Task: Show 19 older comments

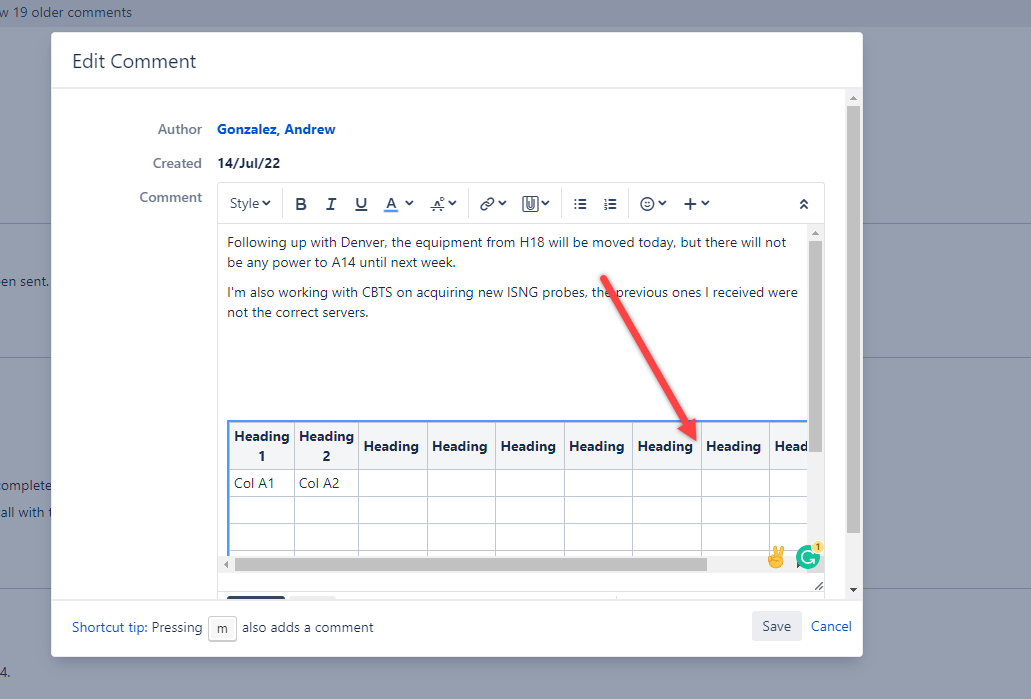Action: pyautogui.click(x=66, y=12)
